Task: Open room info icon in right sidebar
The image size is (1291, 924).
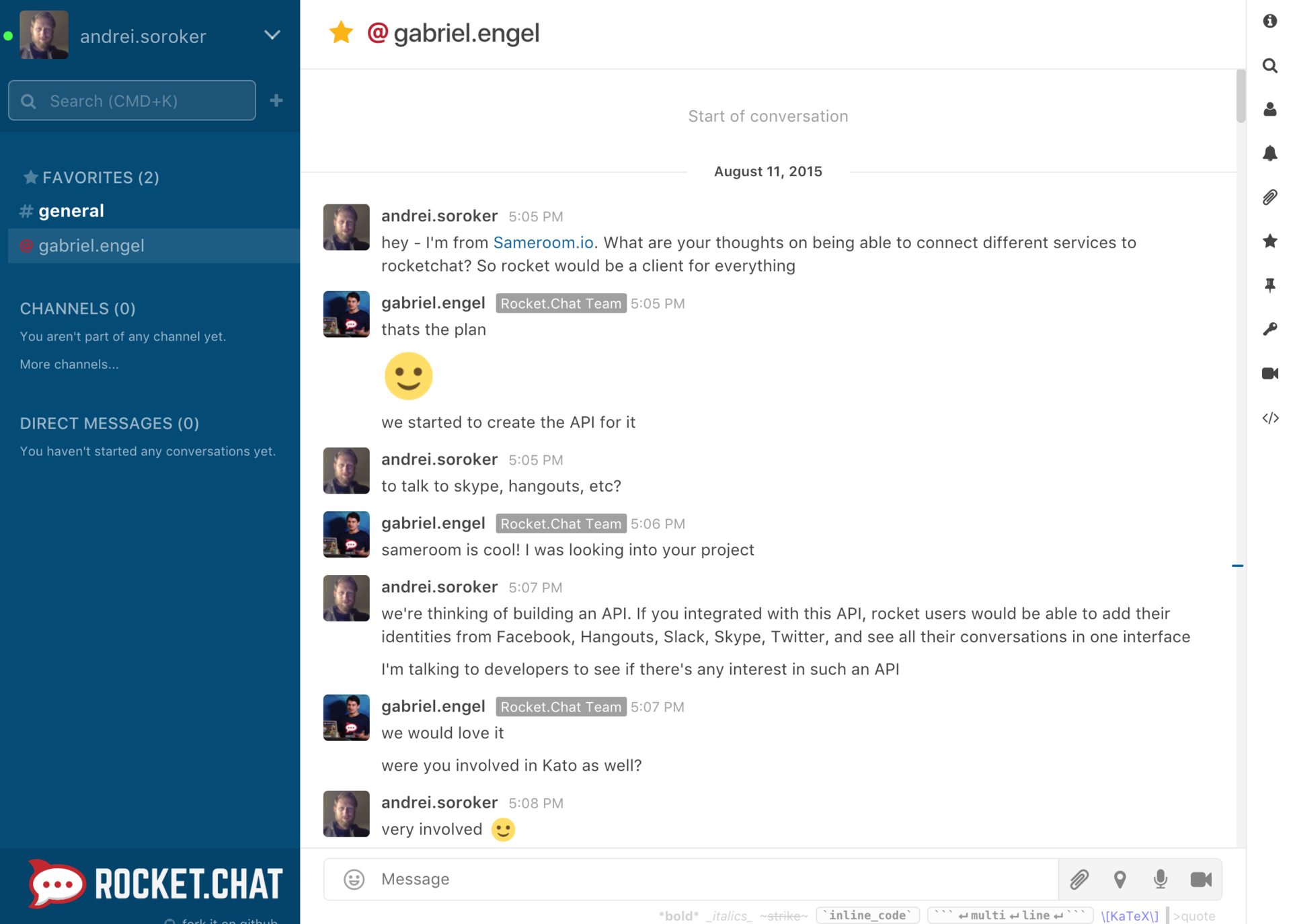Action: pyautogui.click(x=1269, y=21)
